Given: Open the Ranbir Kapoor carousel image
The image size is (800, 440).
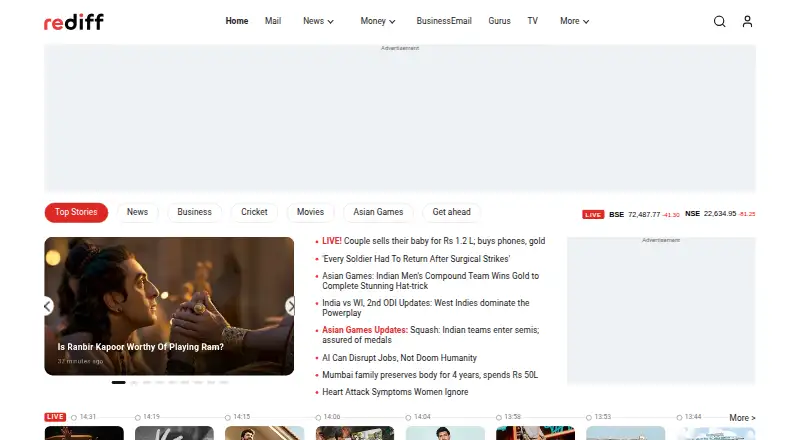Looking at the screenshot, I should pos(169,306).
